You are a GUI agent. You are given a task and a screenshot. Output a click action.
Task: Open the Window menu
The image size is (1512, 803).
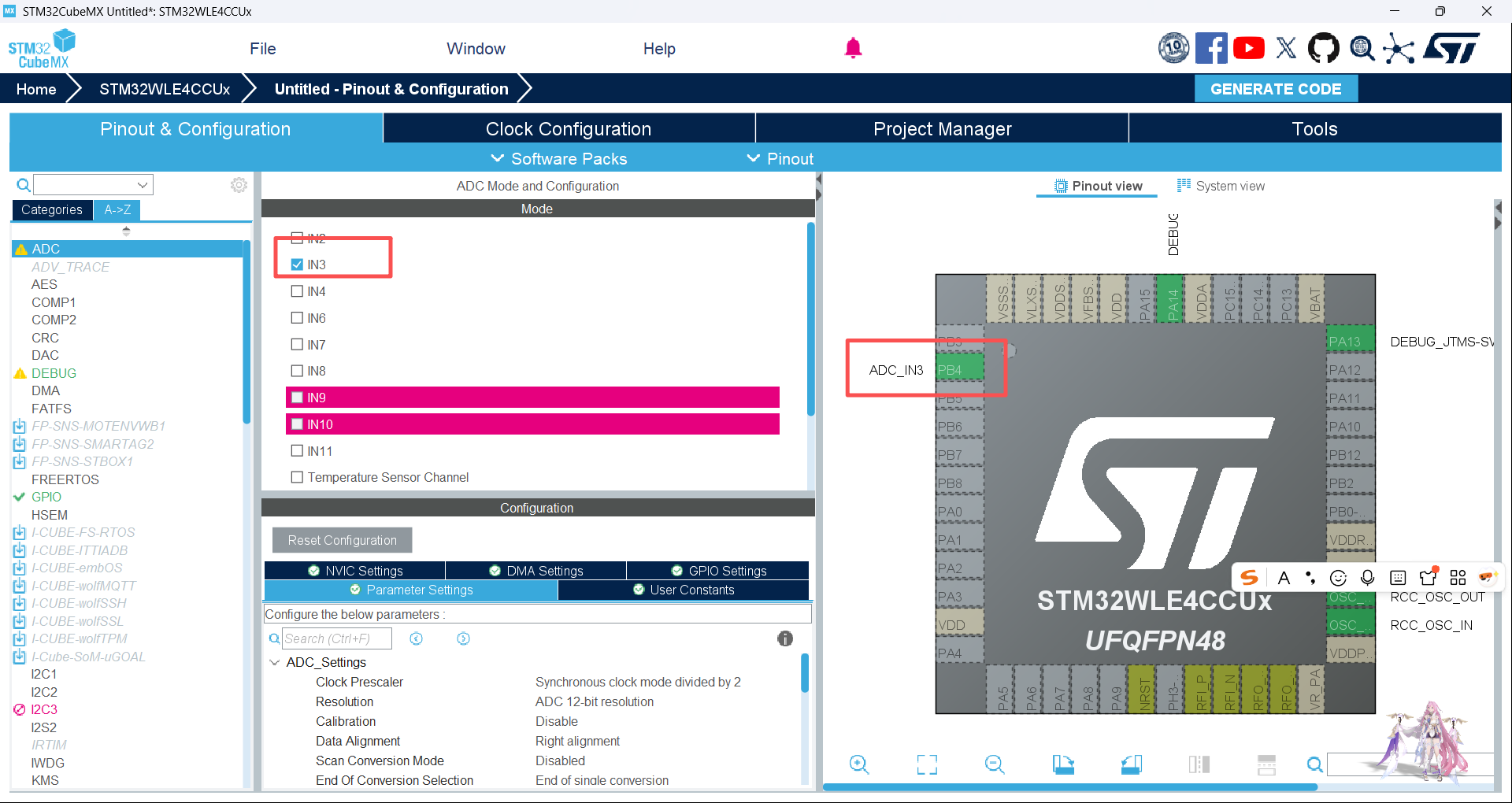click(476, 49)
